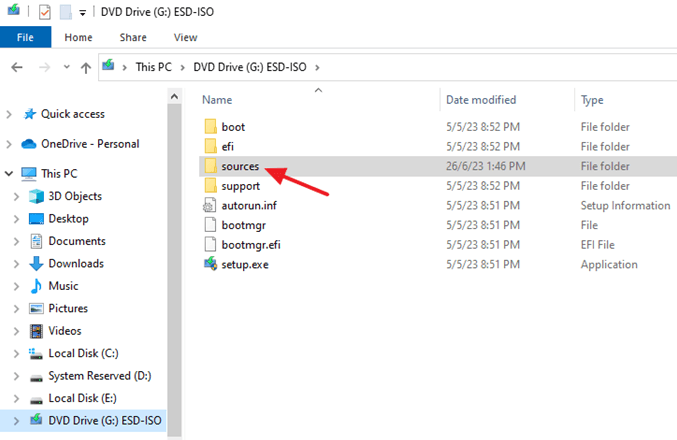Open the File menu tab
The height and width of the screenshot is (440, 677).
point(26,37)
